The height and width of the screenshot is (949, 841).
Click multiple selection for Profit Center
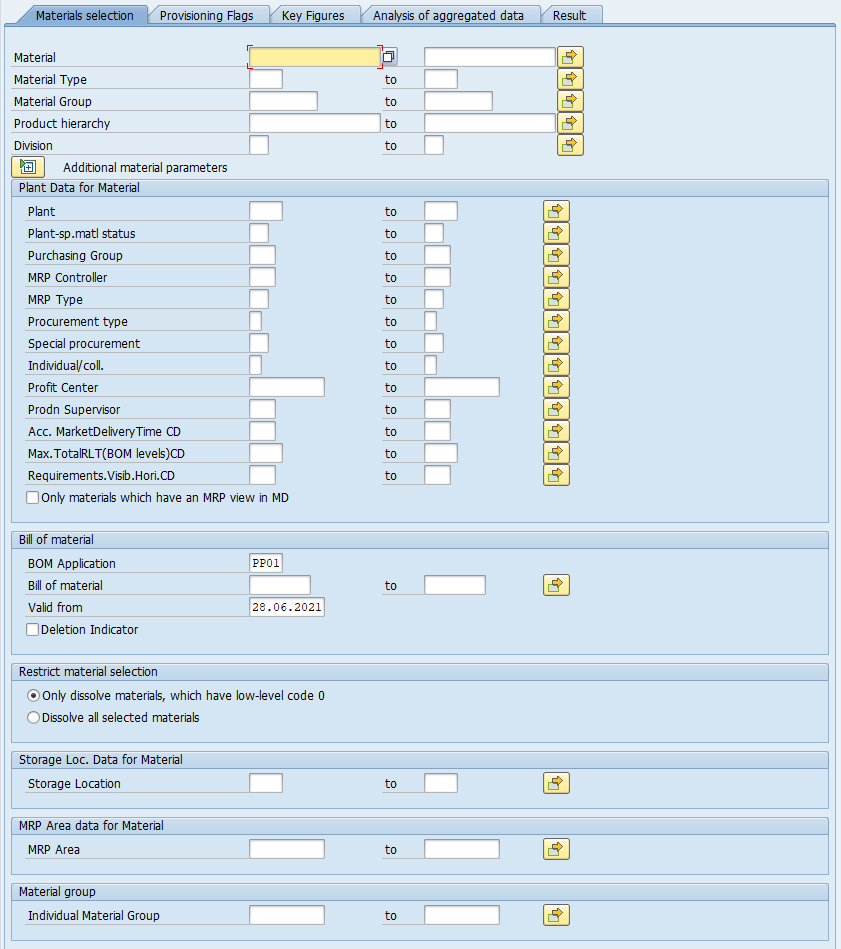[556, 387]
